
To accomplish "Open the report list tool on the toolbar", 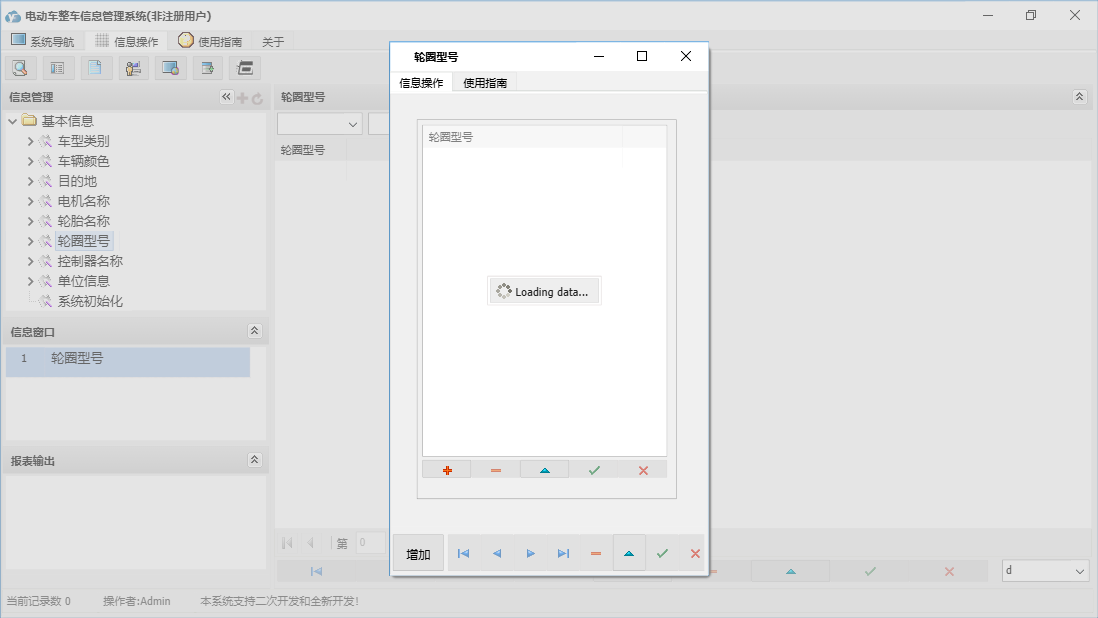I will coord(57,67).
